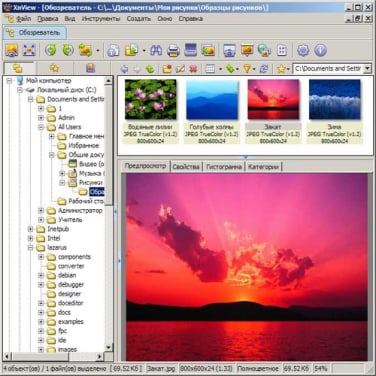The image size is (376, 376).
Task: Open the file properties icon
Action: point(113,50)
